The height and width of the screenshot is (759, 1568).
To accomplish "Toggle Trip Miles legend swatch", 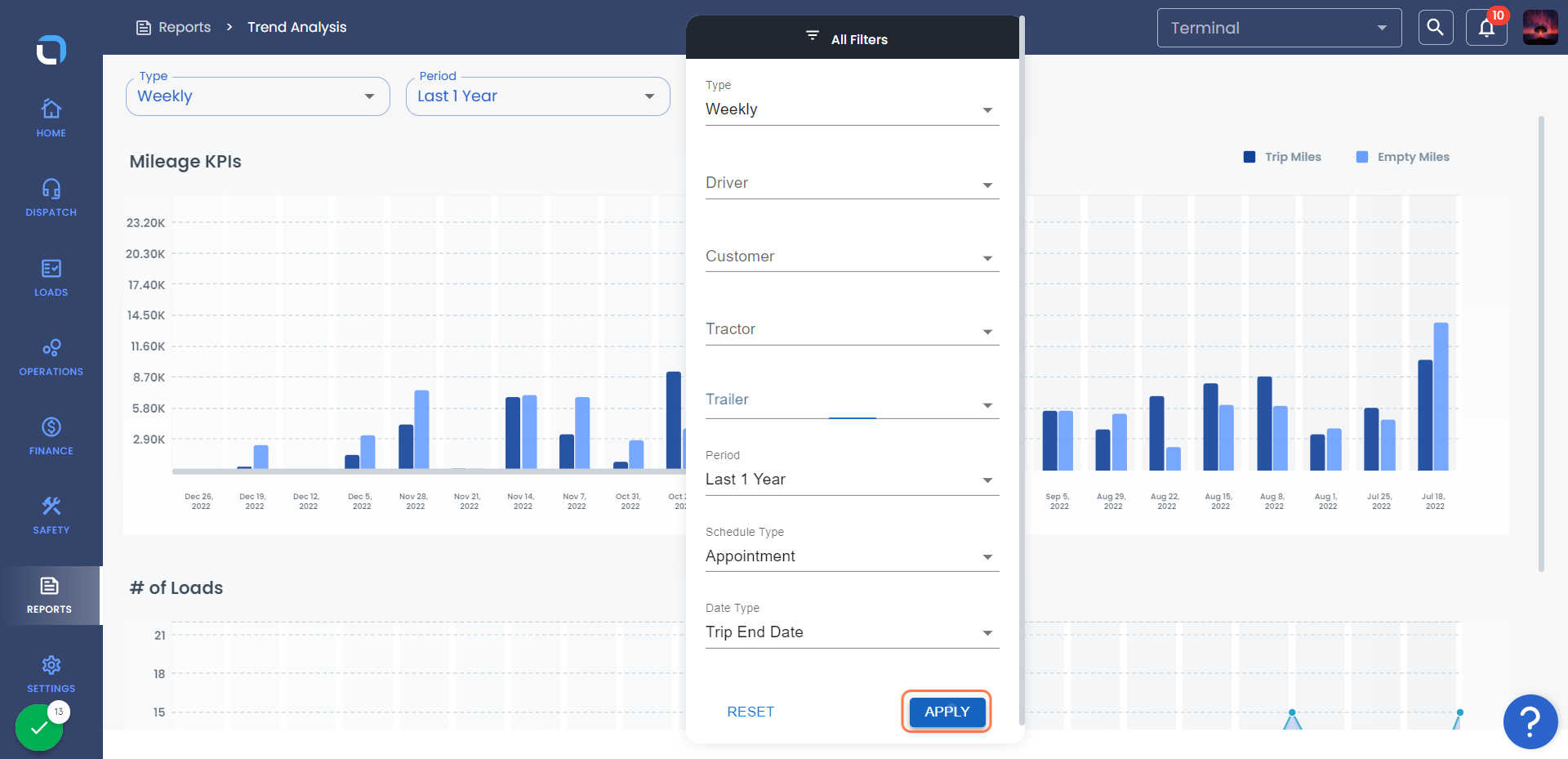I will click(x=1249, y=157).
